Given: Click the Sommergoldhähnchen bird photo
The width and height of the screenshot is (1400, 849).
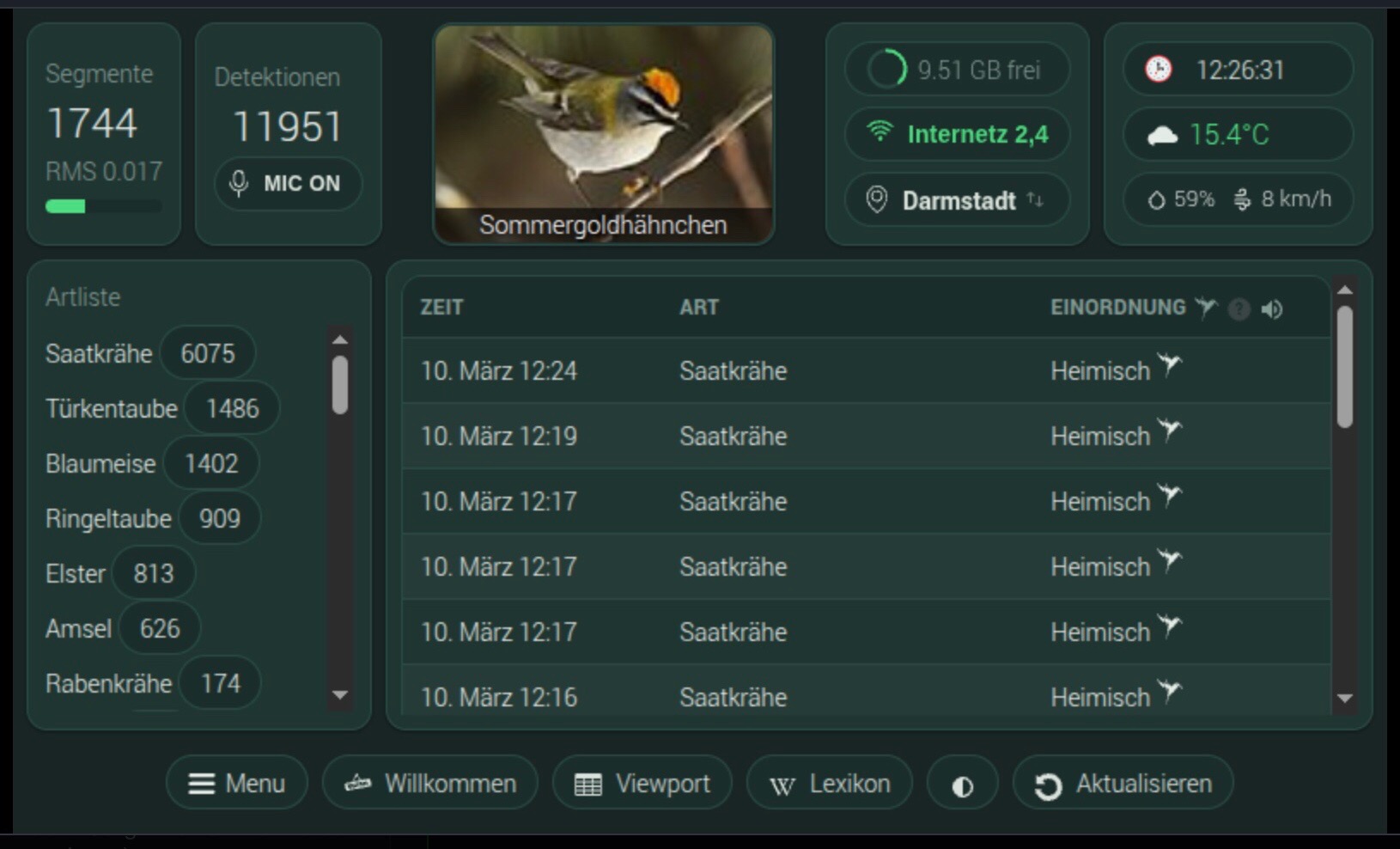Looking at the screenshot, I should [x=603, y=120].
